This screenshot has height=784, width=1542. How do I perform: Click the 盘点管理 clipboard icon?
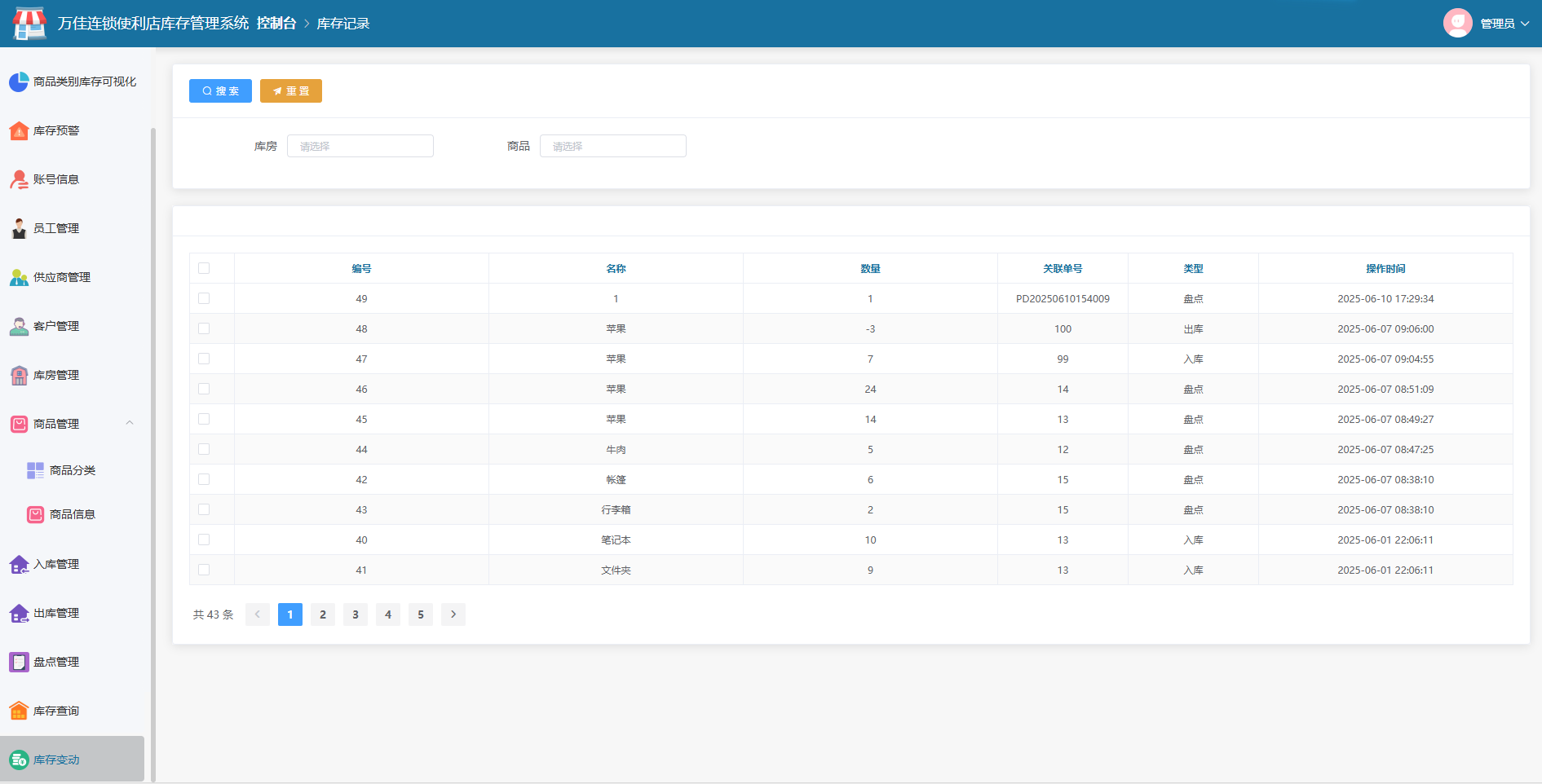coord(19,662)
